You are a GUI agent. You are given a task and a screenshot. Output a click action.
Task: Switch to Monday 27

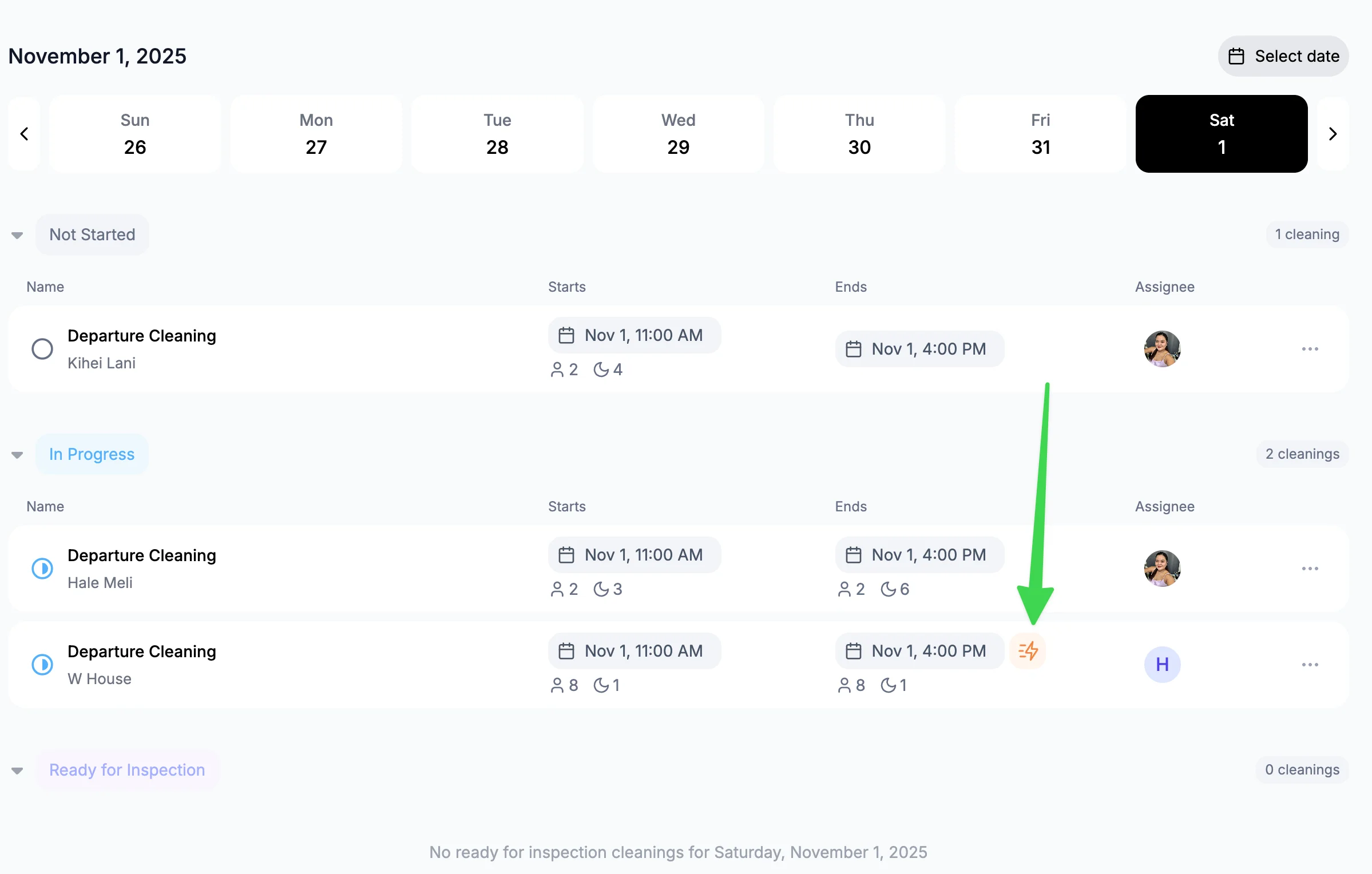point(316,134)
